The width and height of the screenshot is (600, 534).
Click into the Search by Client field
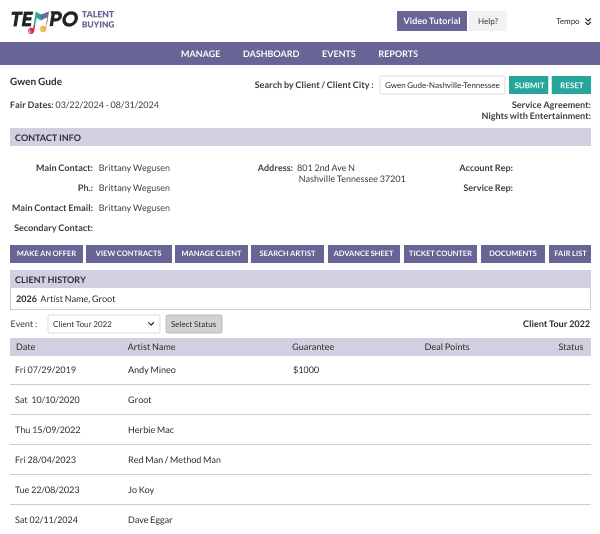(442, 85)
